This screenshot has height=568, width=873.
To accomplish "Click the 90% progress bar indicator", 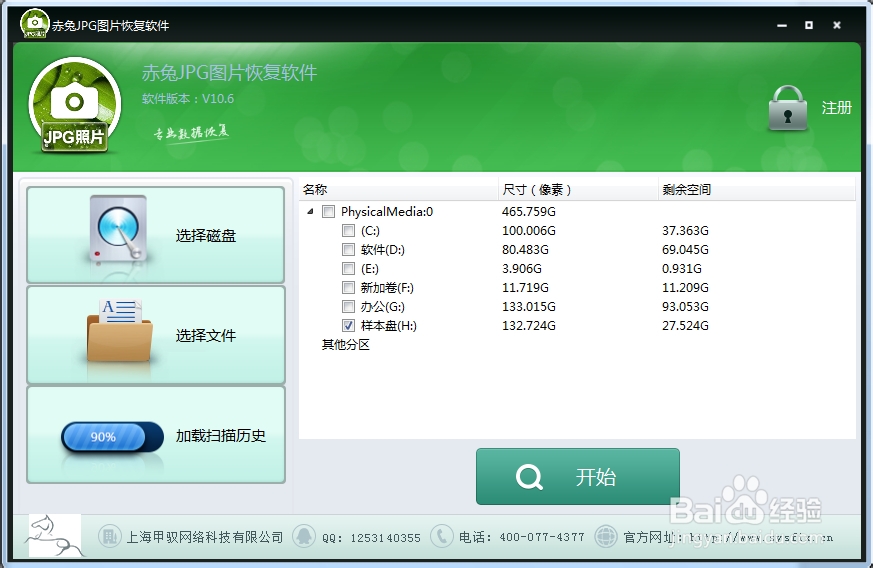I will tap(112, 437).
